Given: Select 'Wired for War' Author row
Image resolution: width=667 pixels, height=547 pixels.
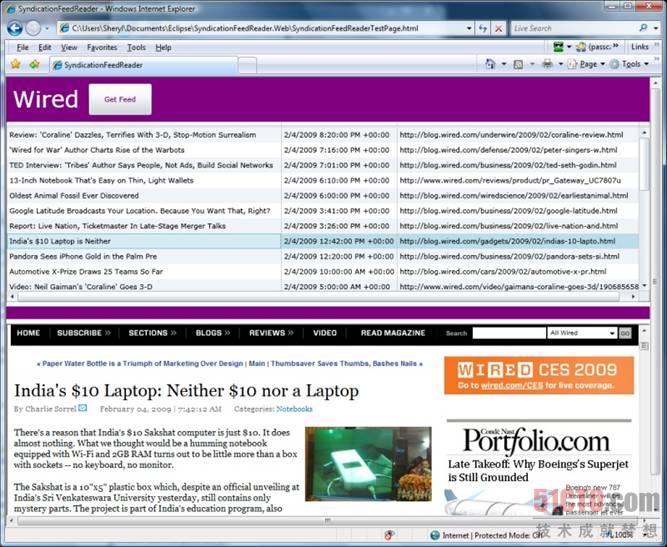Looking at the screenshot, I should 322,150.
